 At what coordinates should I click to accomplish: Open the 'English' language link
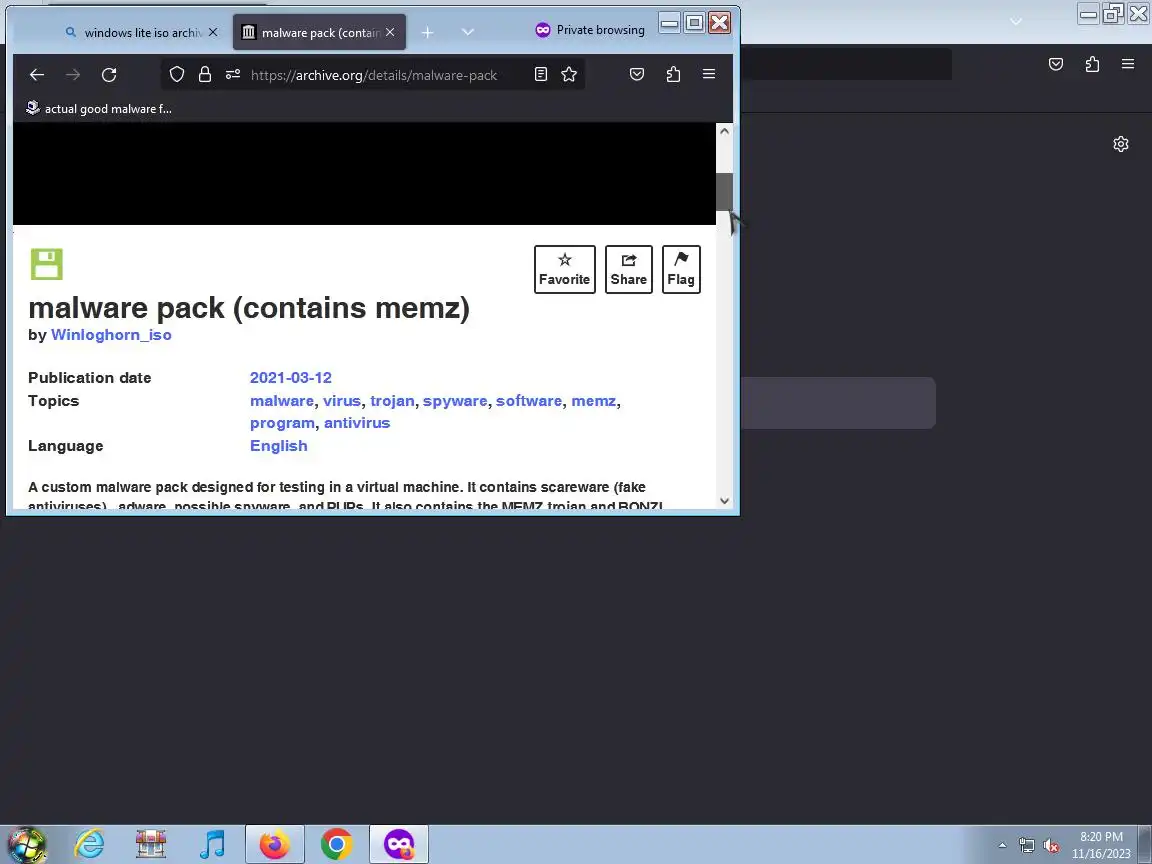[278, 446]
